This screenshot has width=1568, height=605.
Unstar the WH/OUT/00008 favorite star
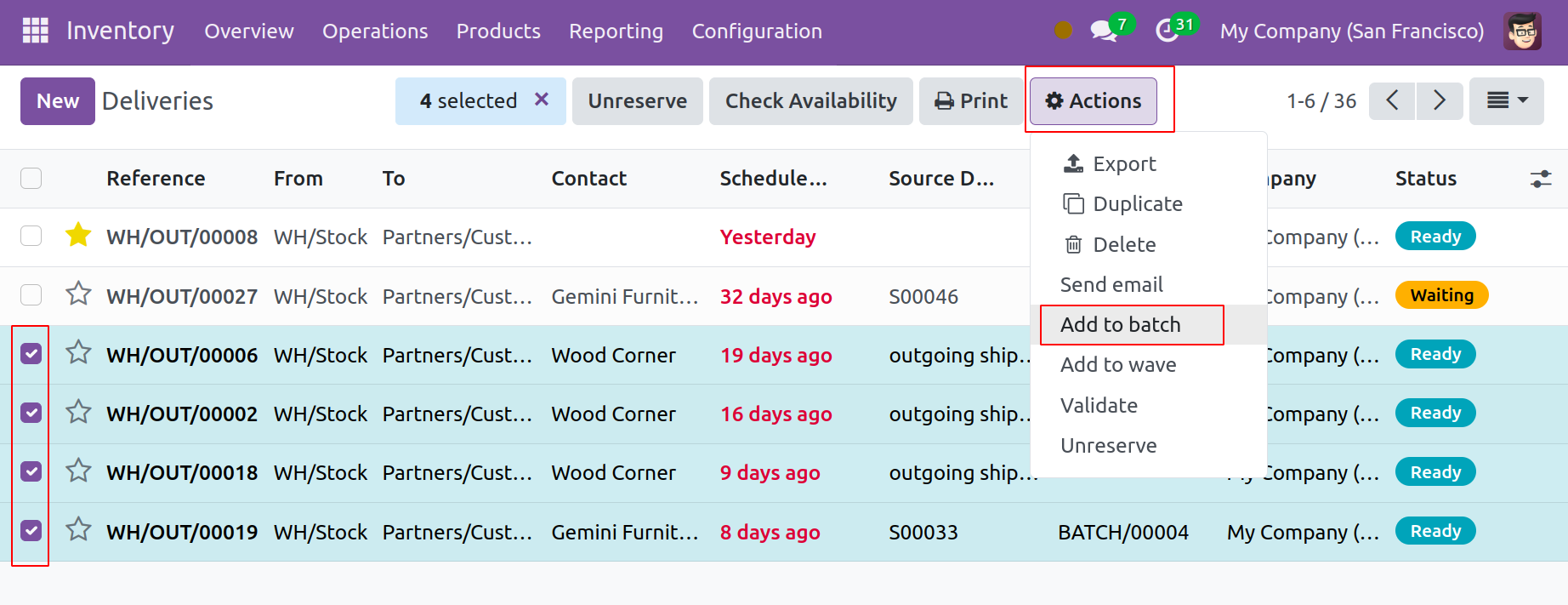pyautogui.click(x=78, y=236)
